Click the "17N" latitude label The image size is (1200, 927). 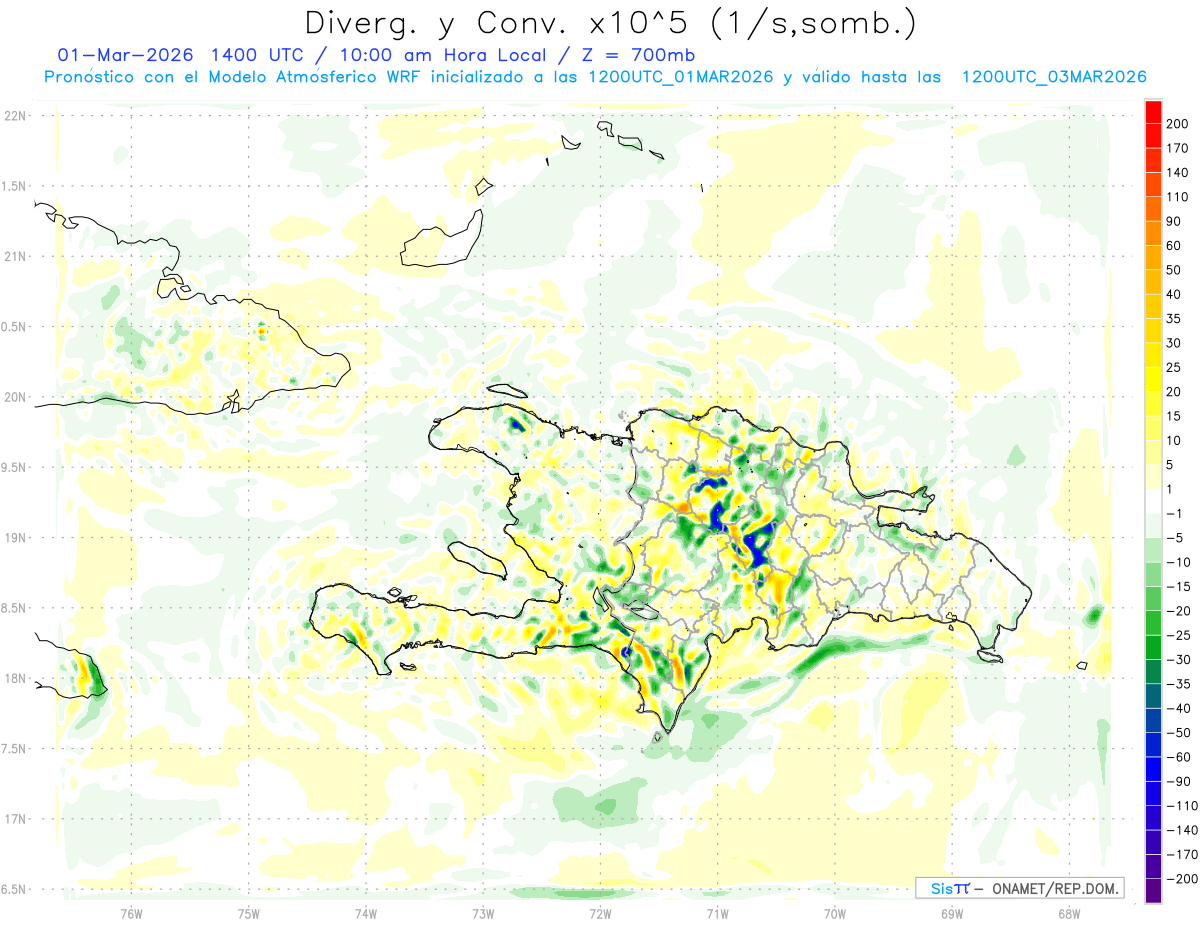tap(14, 819)
